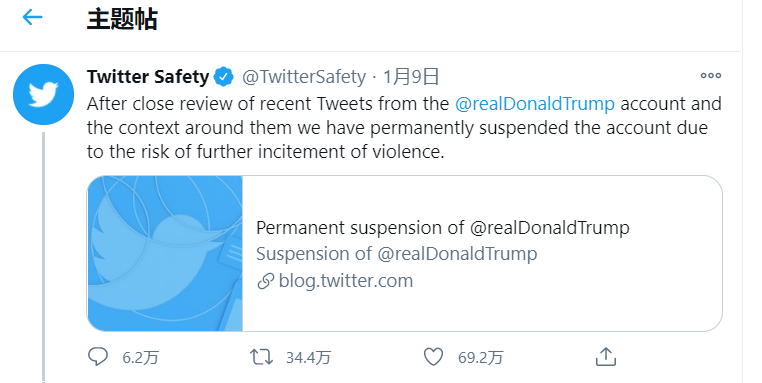Click the card's blue bird thumbnail image
Image resolution: width=762 pixels, height=383 pixels.
click(x=165, y=254)
